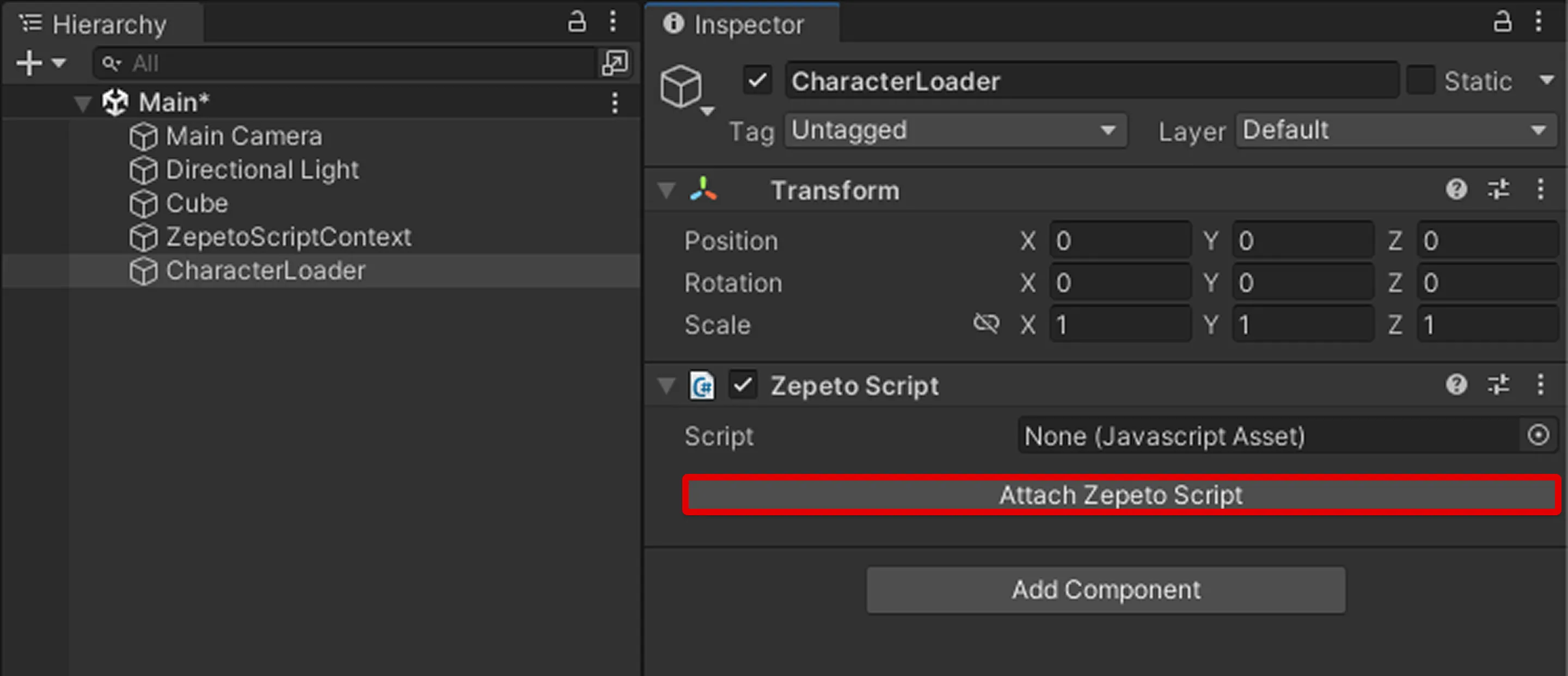Click the Script object picker circle

click(x=1538, y=435)
